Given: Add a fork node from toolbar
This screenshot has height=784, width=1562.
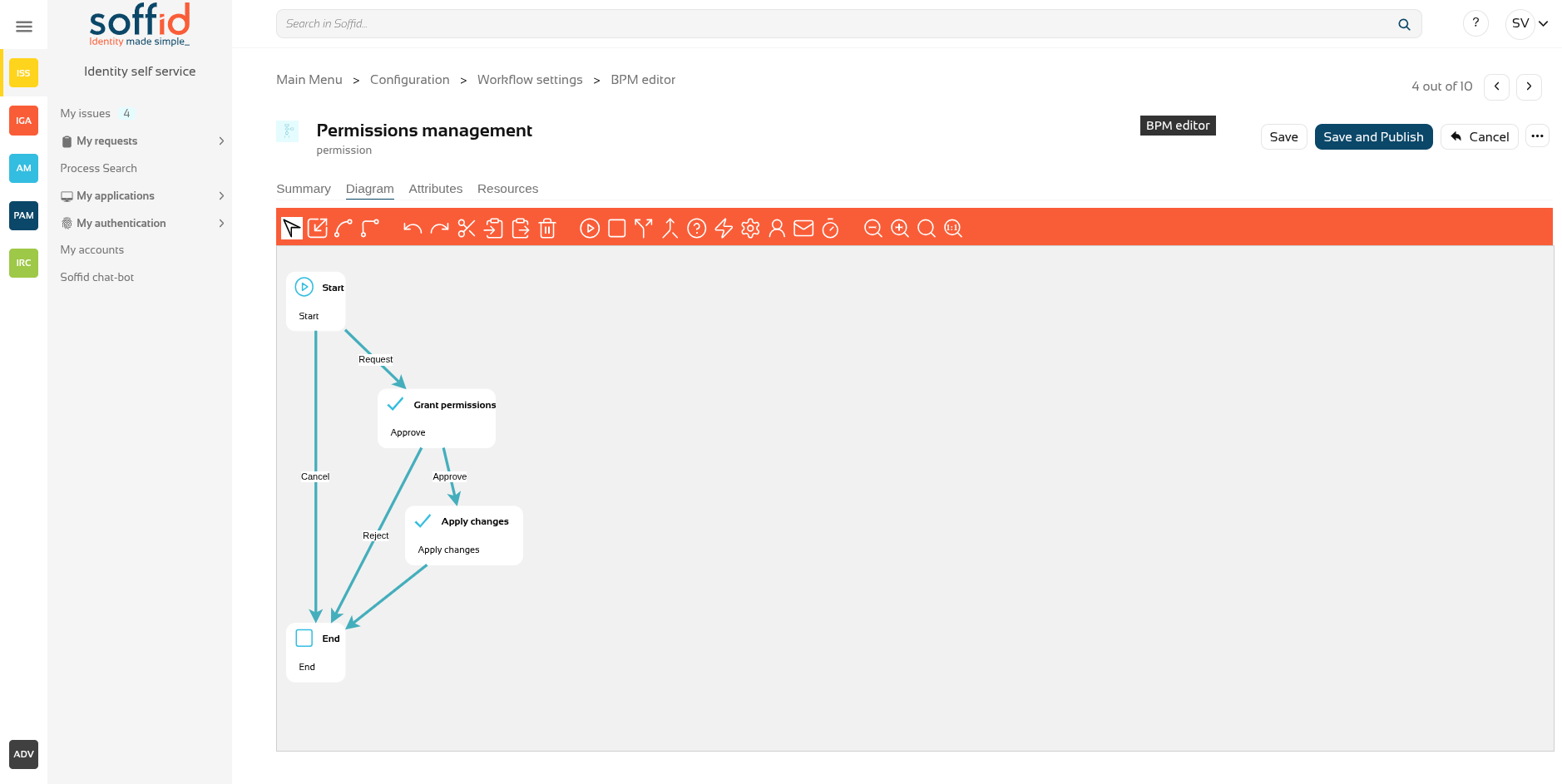Looking at the screenshot, I should point(643,229).
